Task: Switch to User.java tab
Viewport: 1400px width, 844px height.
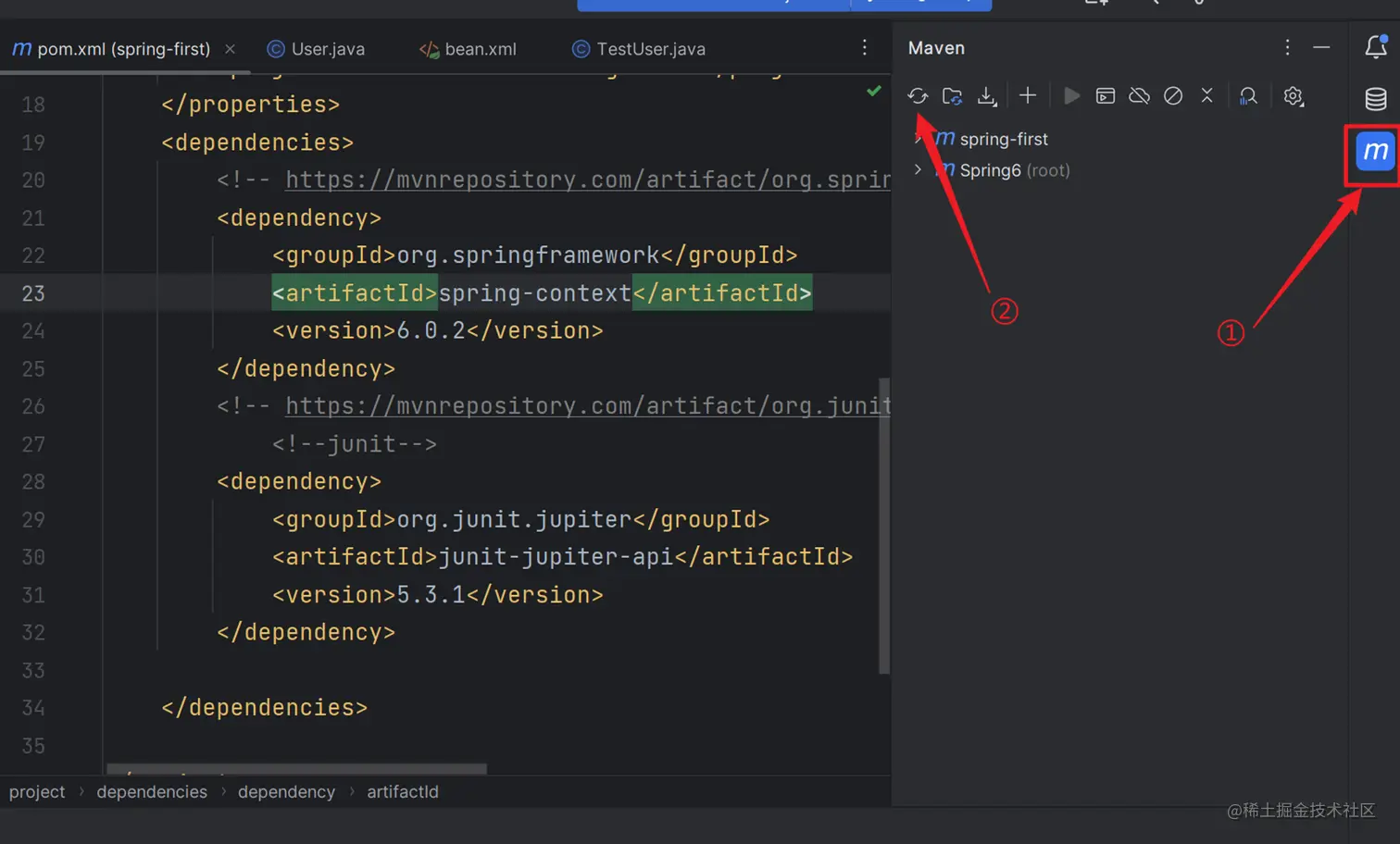Action: [x=316, y=49]
